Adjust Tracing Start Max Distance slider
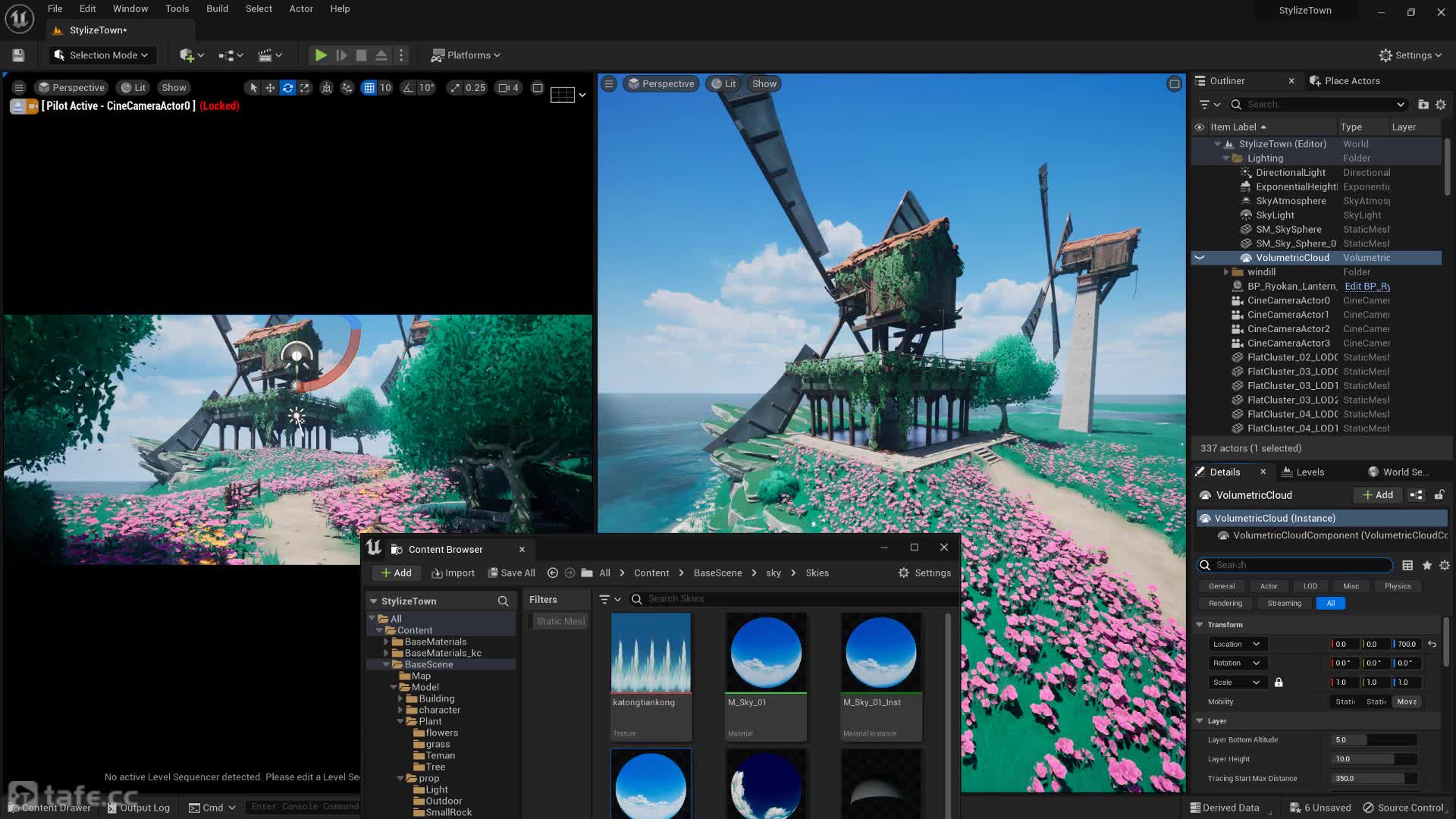Screen dimensions: 1456x819 (1374, 779)
